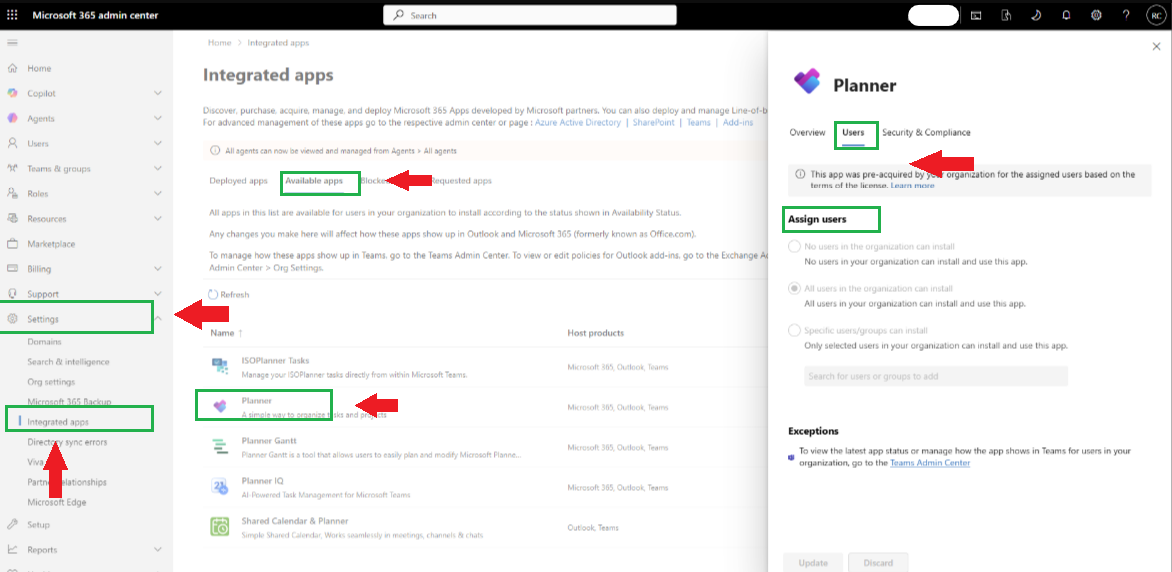The width and height of the screenshot is (1172, 572).
Task: Open Search & intelligence under Settings
Action: [68, 362]
